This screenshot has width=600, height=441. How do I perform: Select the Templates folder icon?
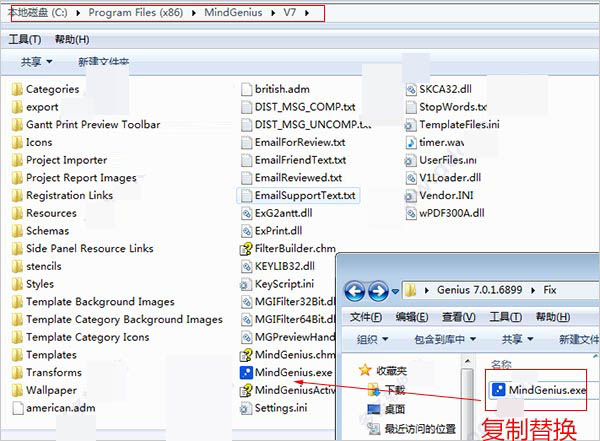[x=17, y=355]
